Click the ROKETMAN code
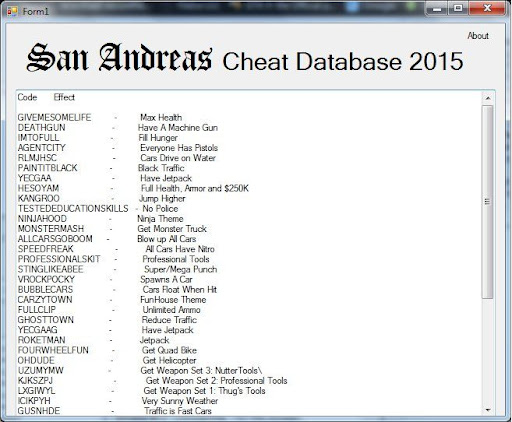512x422 pixels. [x=42, y=340]
